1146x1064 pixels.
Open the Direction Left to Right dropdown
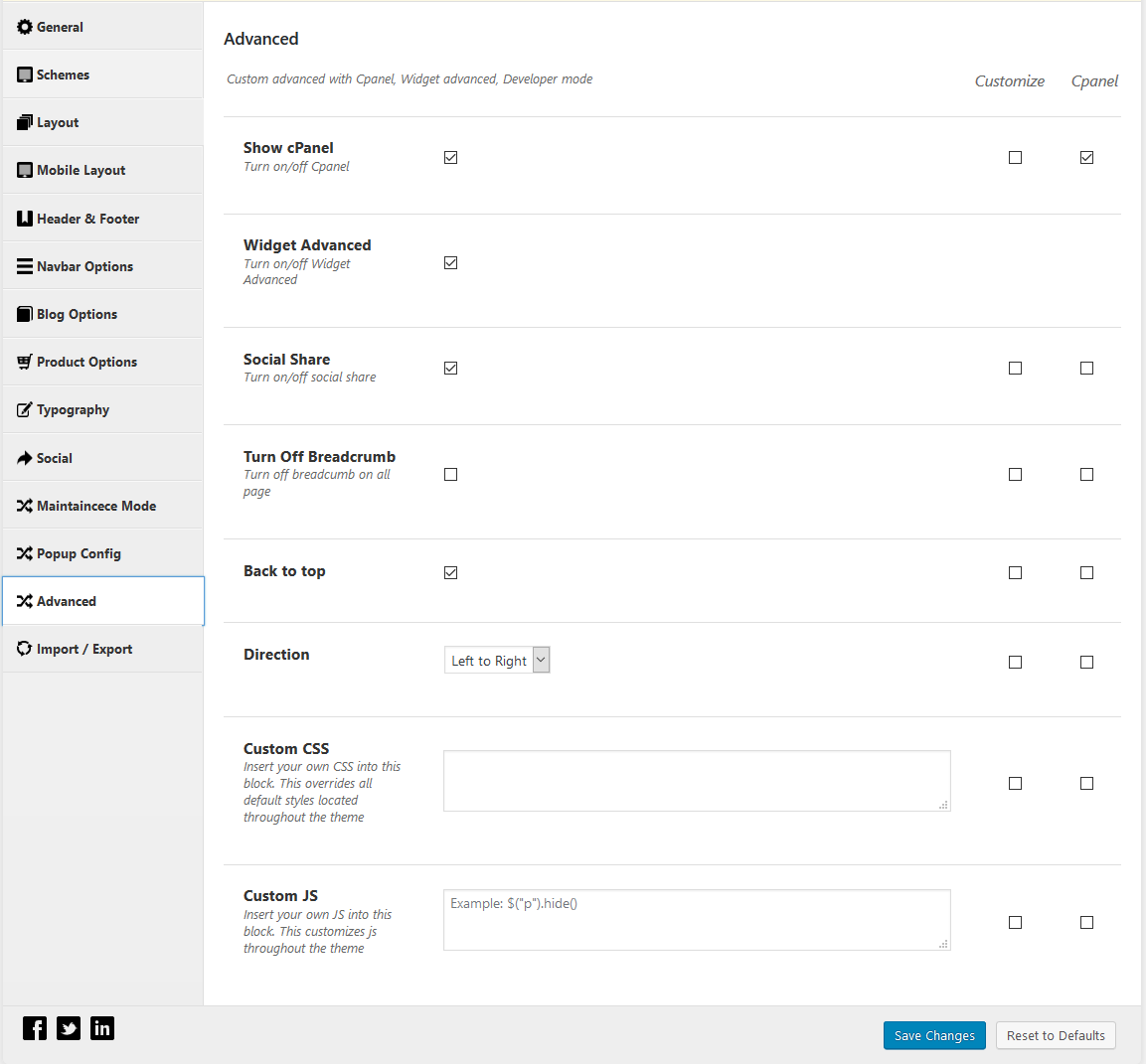coord(497,661)
